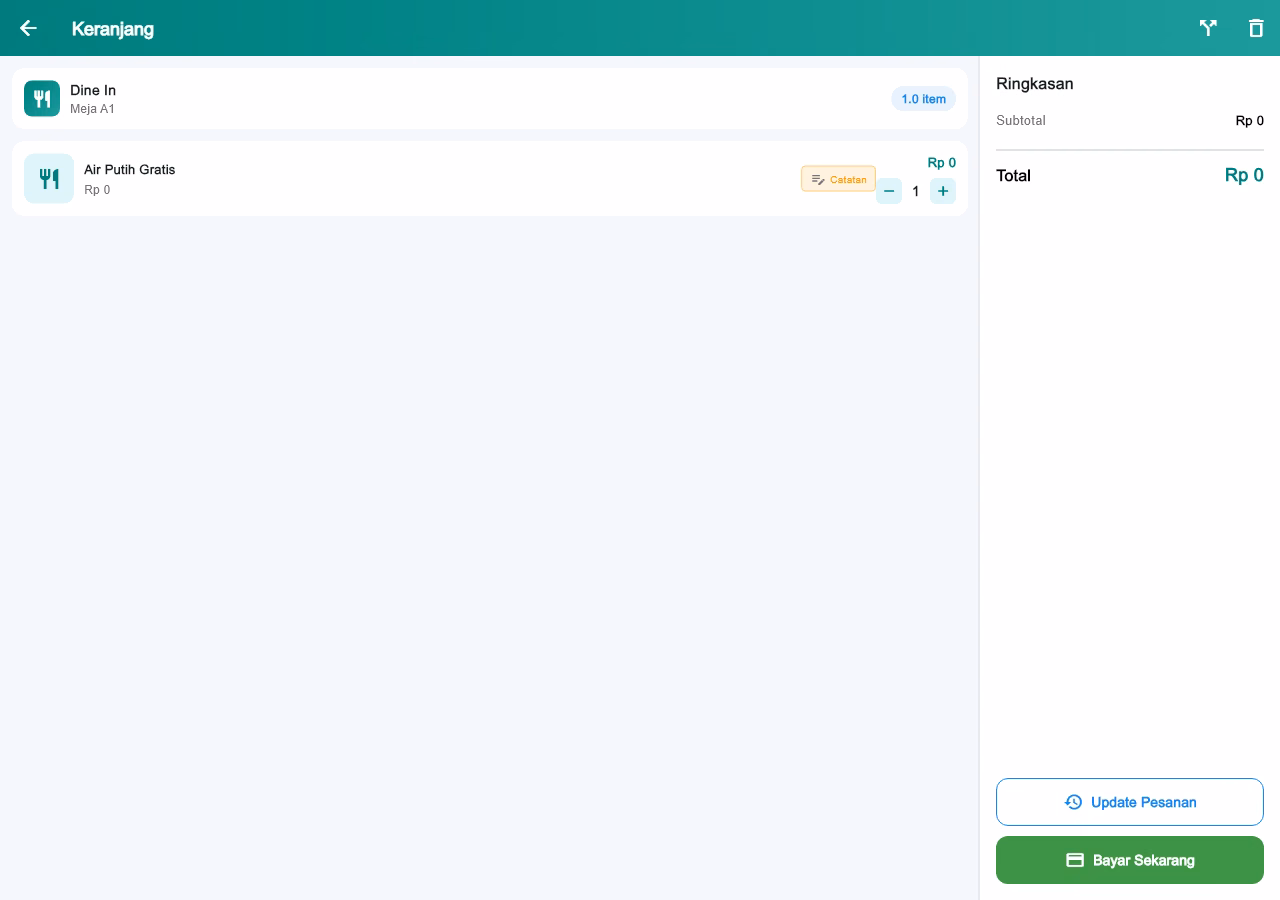The height and width of the screenshot is (900, 1280).
Task: Select the Dine In title text
Action: (93, 90)
